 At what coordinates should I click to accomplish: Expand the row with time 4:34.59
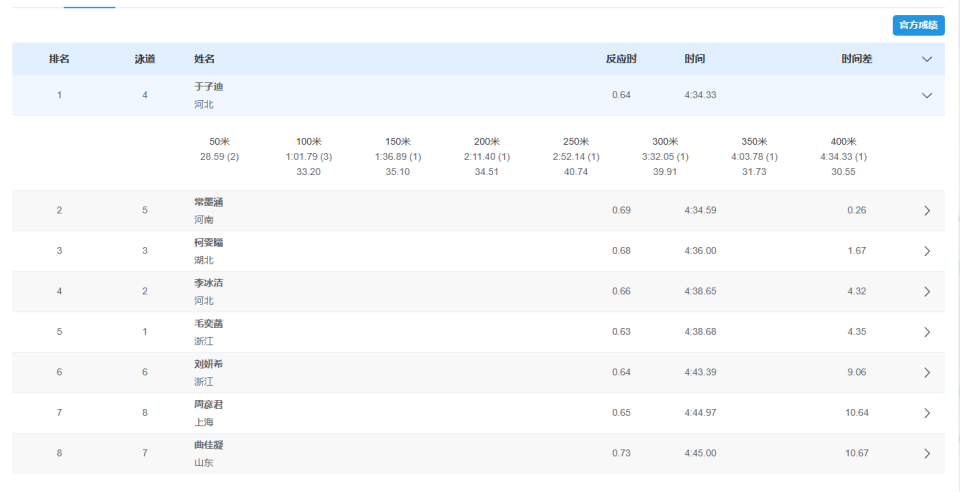coord(927,211)
